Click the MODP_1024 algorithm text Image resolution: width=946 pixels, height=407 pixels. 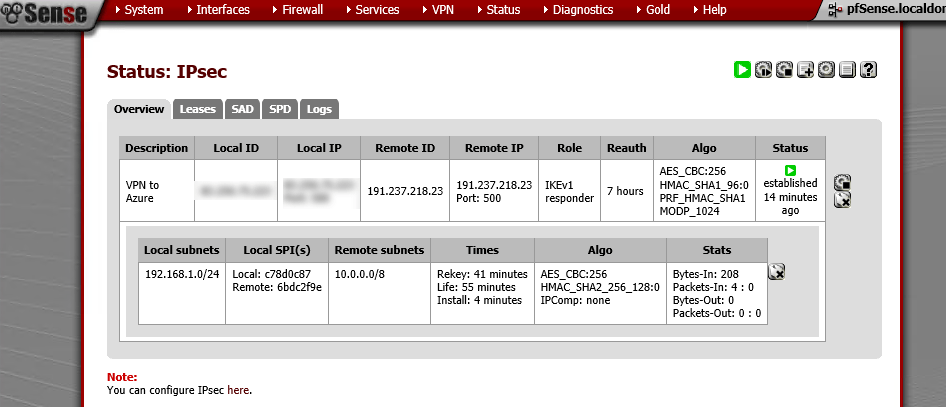690,212
